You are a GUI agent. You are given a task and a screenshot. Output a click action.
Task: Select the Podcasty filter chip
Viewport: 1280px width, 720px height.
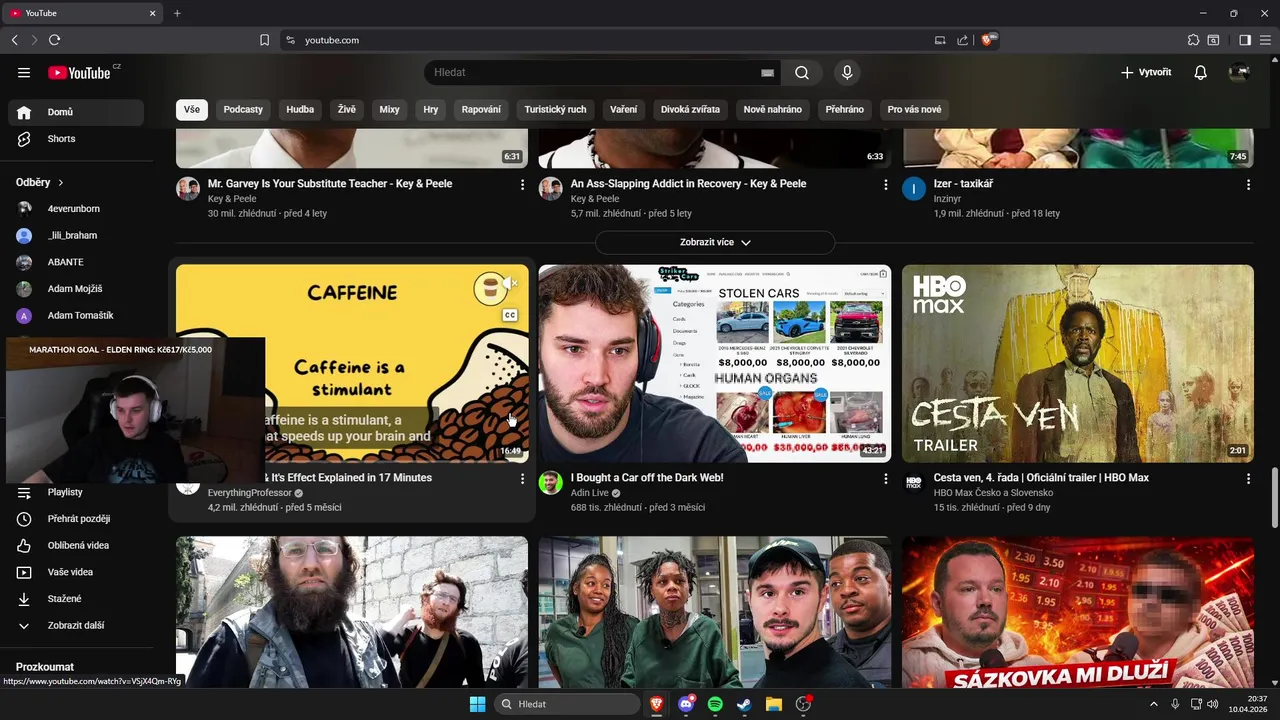coord(243,109)
